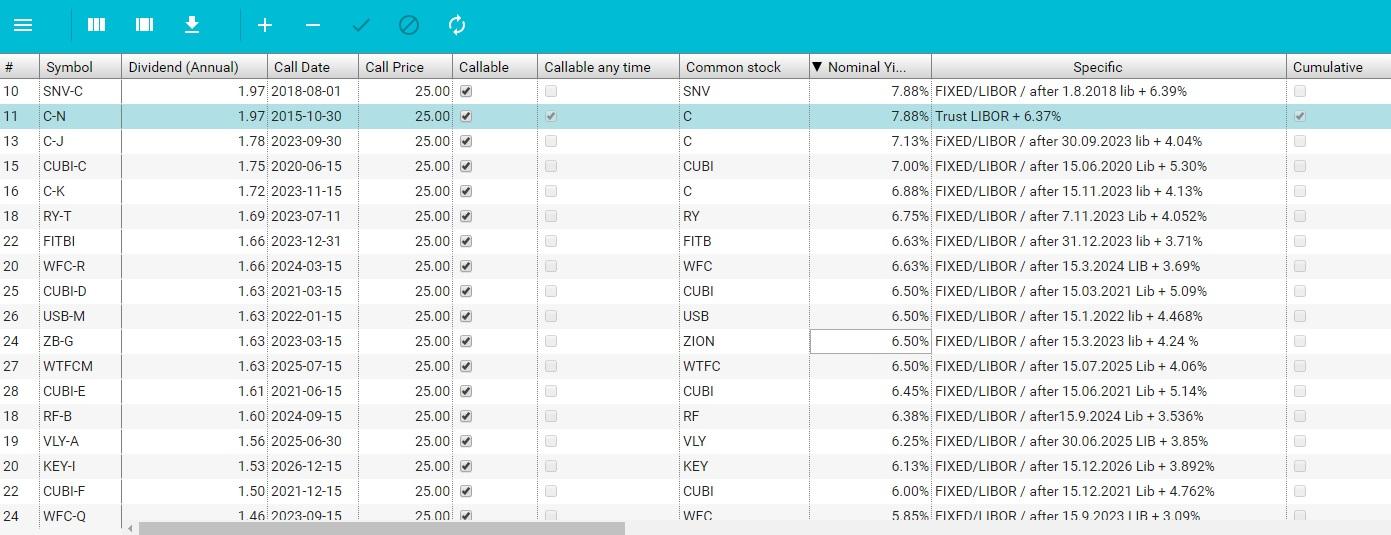Screen dimensions: 1391x535
Task: Click the descending sort arrow on Nominal Yield
Action: coord(817,67)
